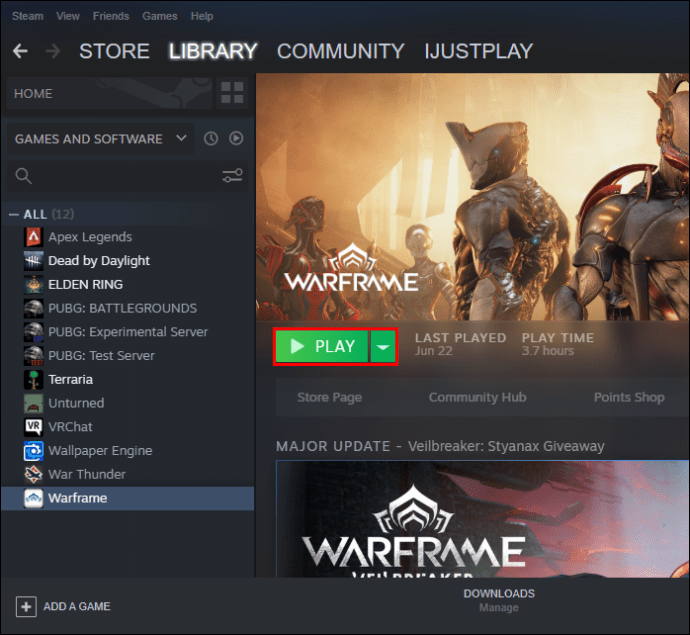Go forward with the right arrow

[x=53, y=51]
